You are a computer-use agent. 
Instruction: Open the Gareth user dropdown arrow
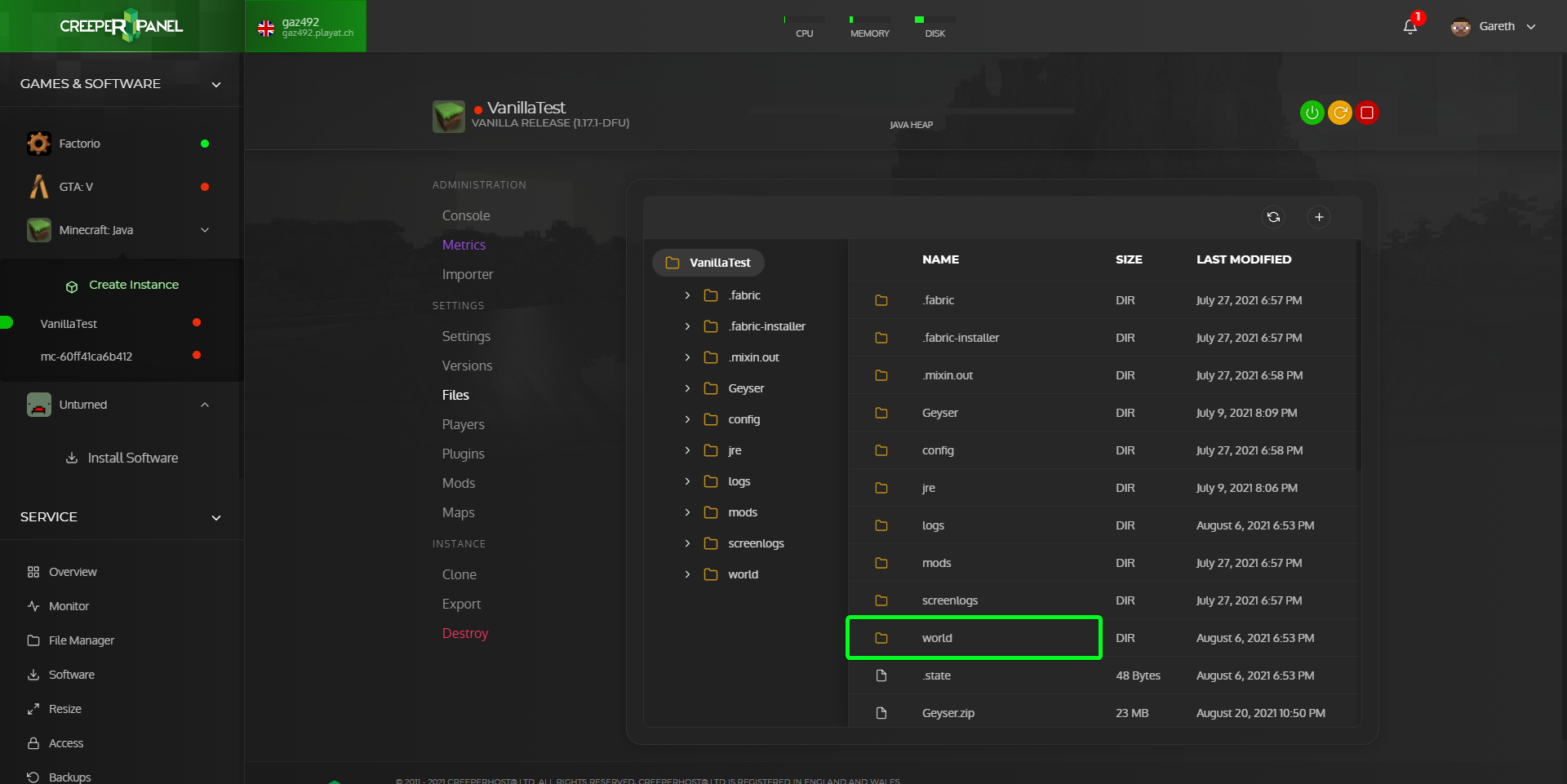point(1531,27)
